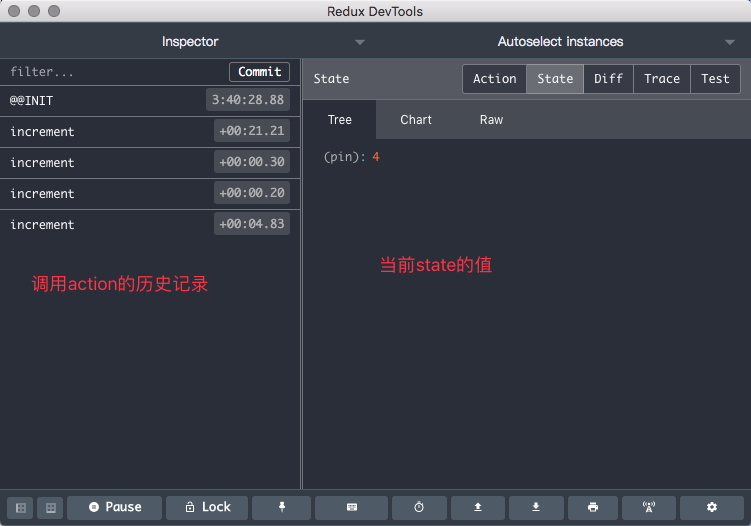The width and height of the screenshot is (751, 526).
Task: Click the State header label
Action: 331,79
